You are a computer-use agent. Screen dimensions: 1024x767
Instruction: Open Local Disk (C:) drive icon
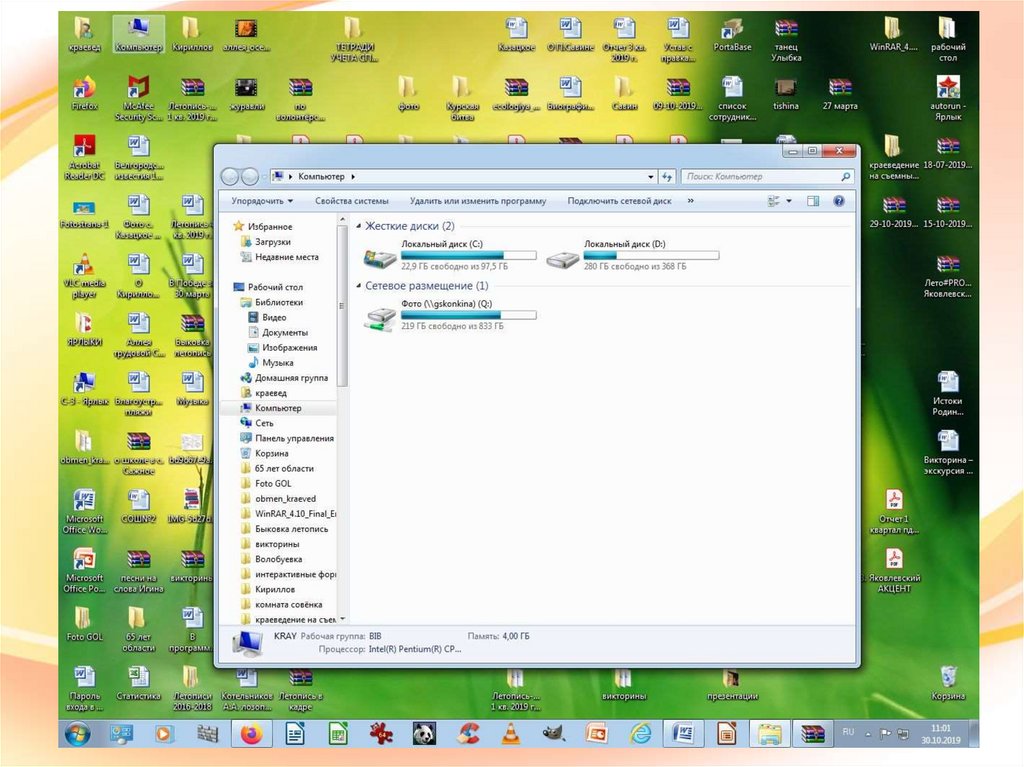coord(381,258)
